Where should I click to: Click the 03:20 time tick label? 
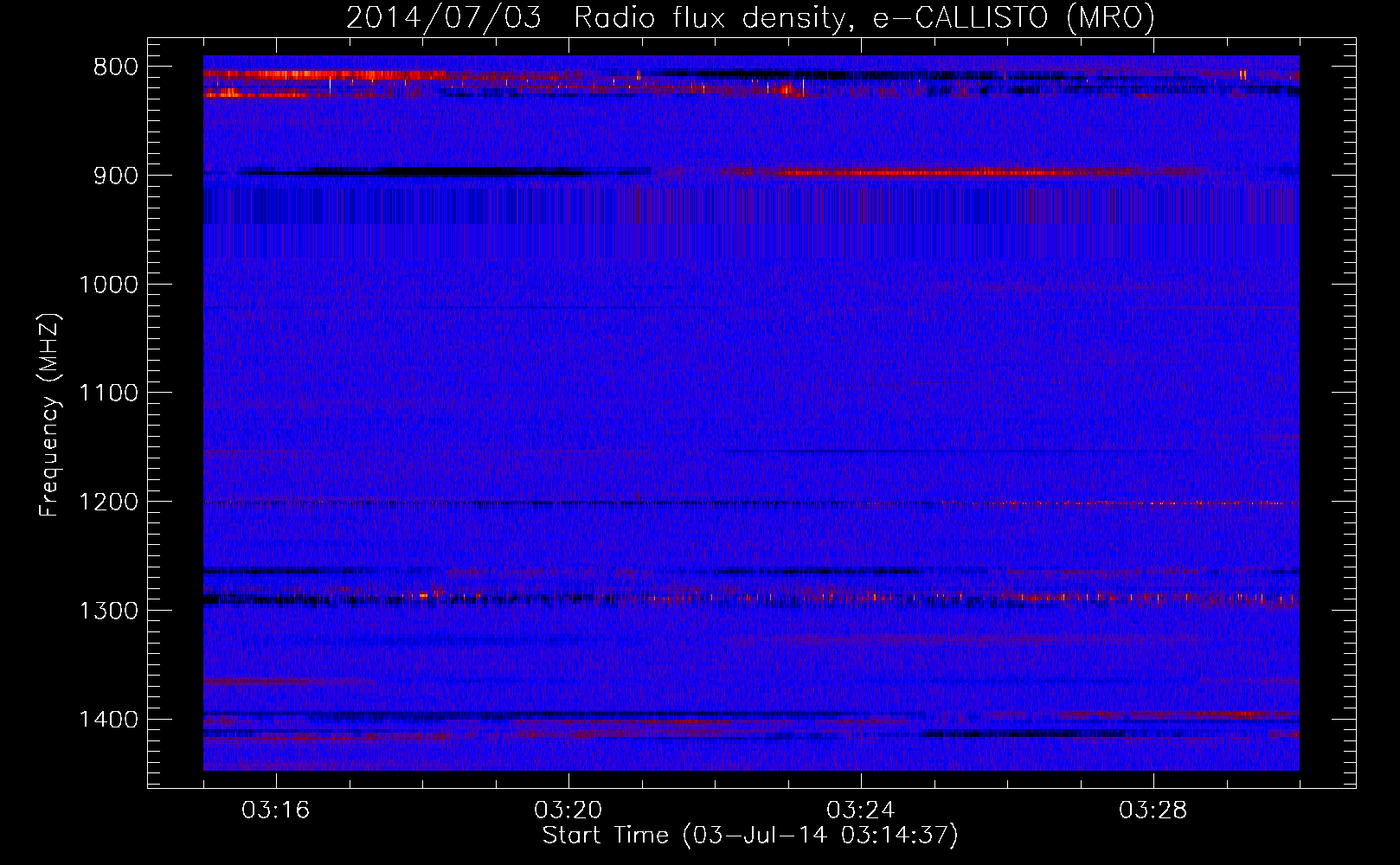(568, 811)
